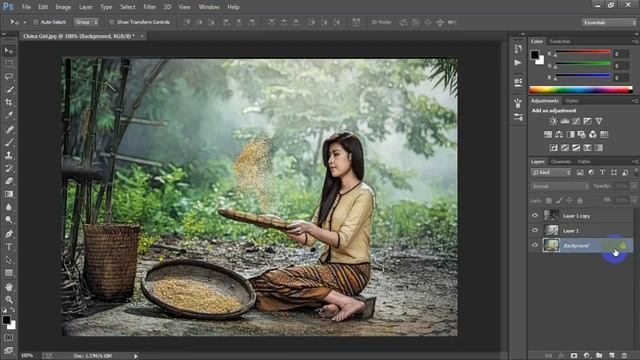Click the Add layer style fx icon
Viewport: 640px width, 360px height.
pyautogui.click(x=561, y=356)
